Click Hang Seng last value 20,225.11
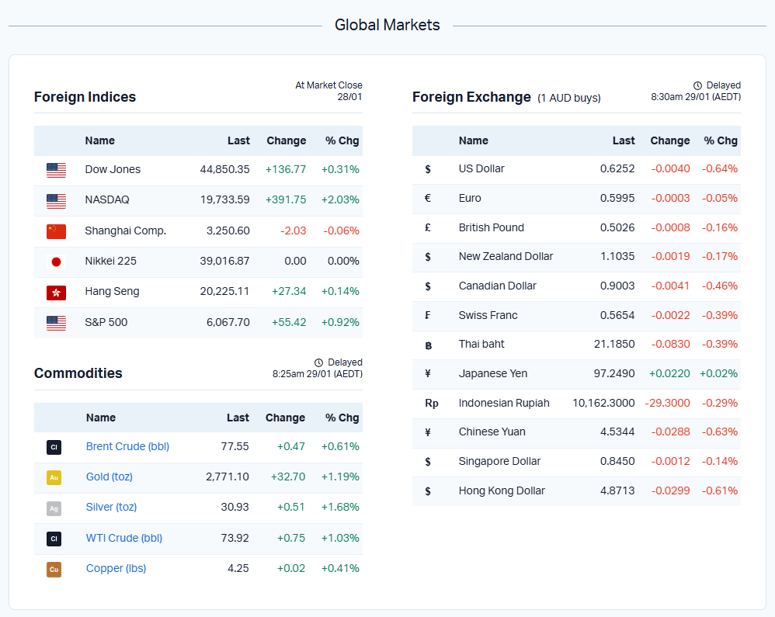Viewport: 775px width, 617px height. 225,291
